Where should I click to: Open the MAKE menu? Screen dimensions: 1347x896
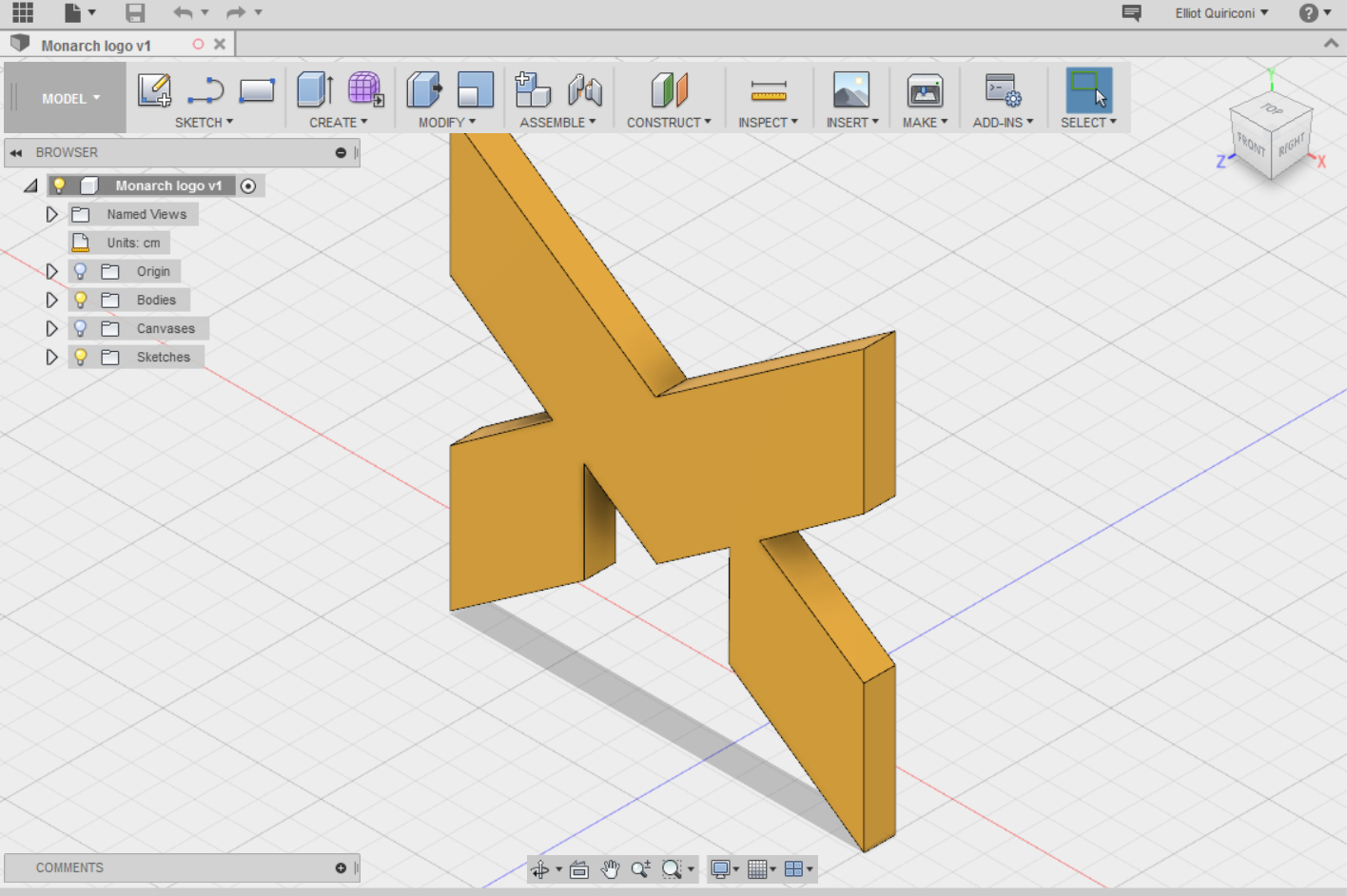(925, 122)
